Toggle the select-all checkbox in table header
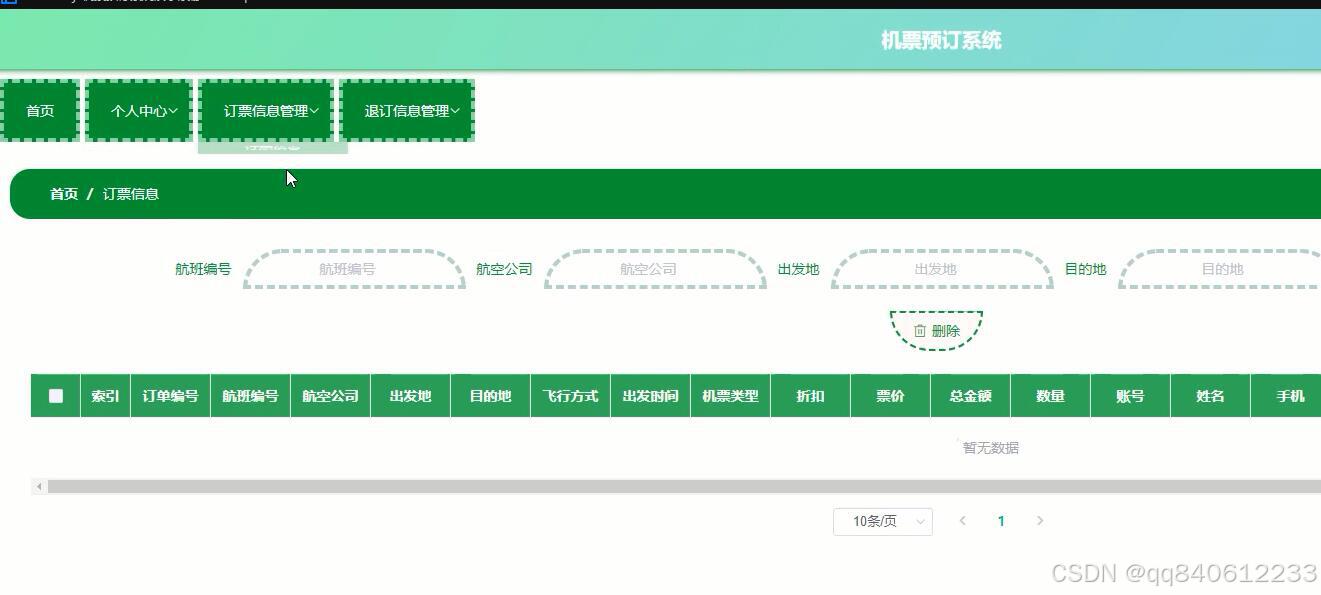 click(56, 396)
